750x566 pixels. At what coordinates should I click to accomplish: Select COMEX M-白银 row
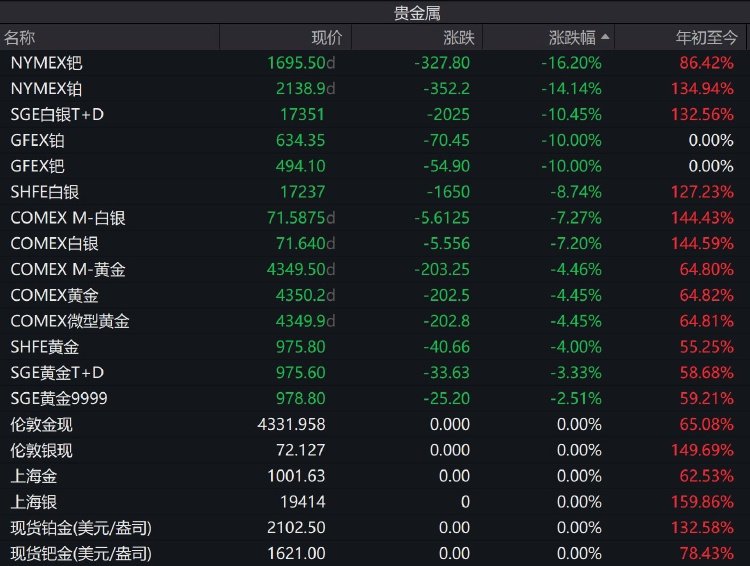[x=68, y=218]
